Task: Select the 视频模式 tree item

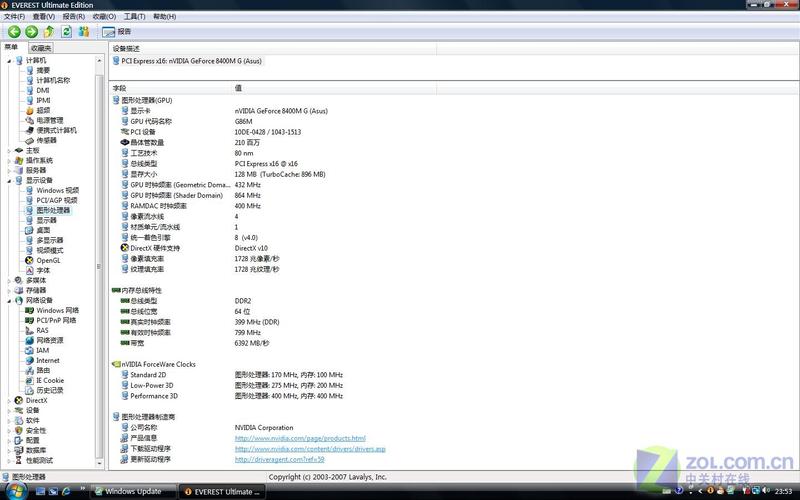Action: point(49,251)
